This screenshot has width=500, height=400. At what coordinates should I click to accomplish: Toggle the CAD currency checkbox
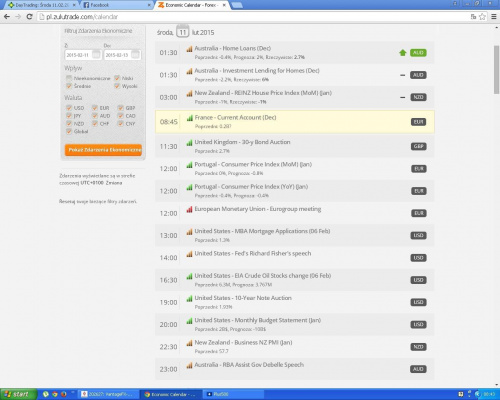tap(121, 116)
